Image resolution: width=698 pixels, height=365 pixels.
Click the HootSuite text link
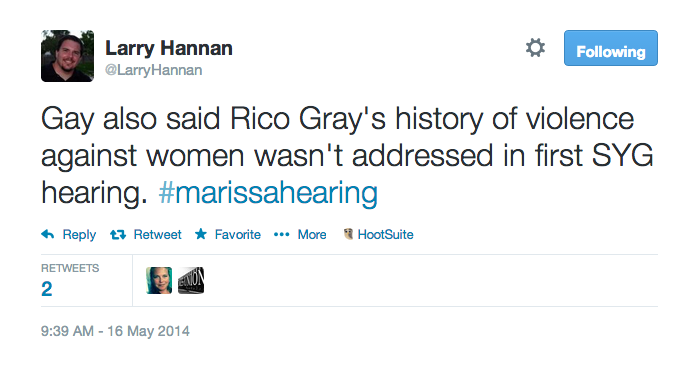click(386, 234)
